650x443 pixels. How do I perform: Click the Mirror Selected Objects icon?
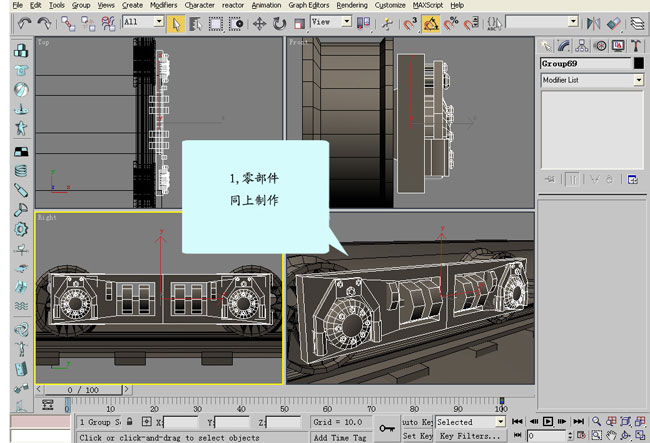click(594, 24)
